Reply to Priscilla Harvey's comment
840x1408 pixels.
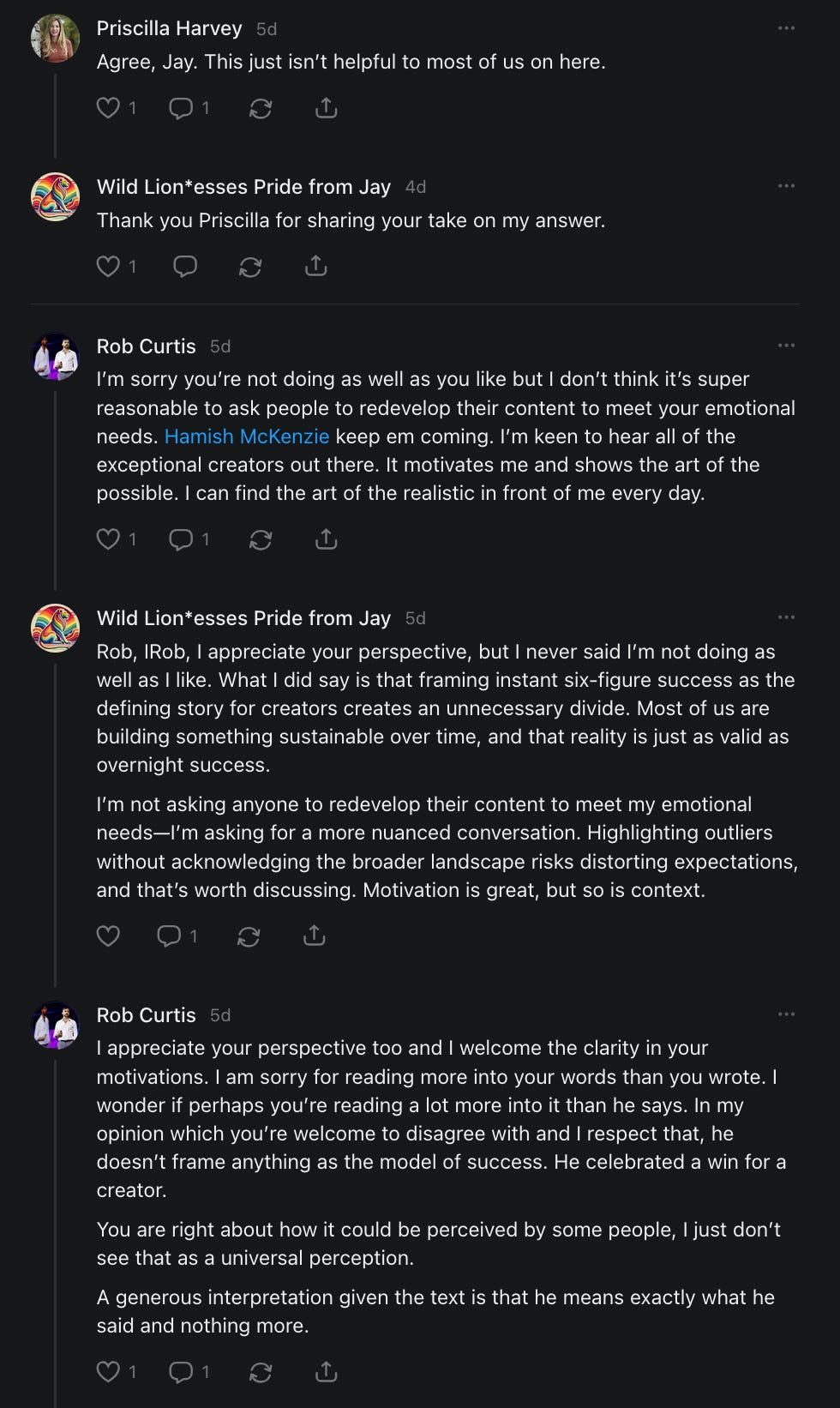coord(181,108)
